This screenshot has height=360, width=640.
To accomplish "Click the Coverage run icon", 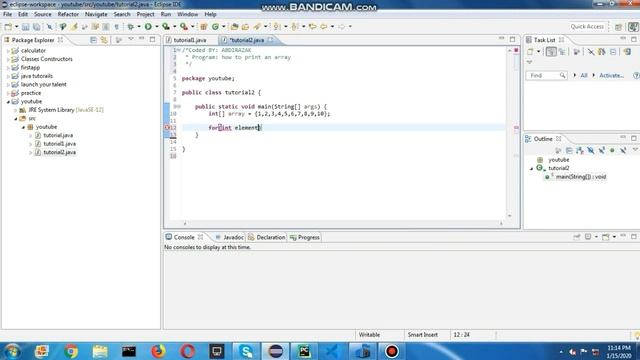I will click(166, 27).
